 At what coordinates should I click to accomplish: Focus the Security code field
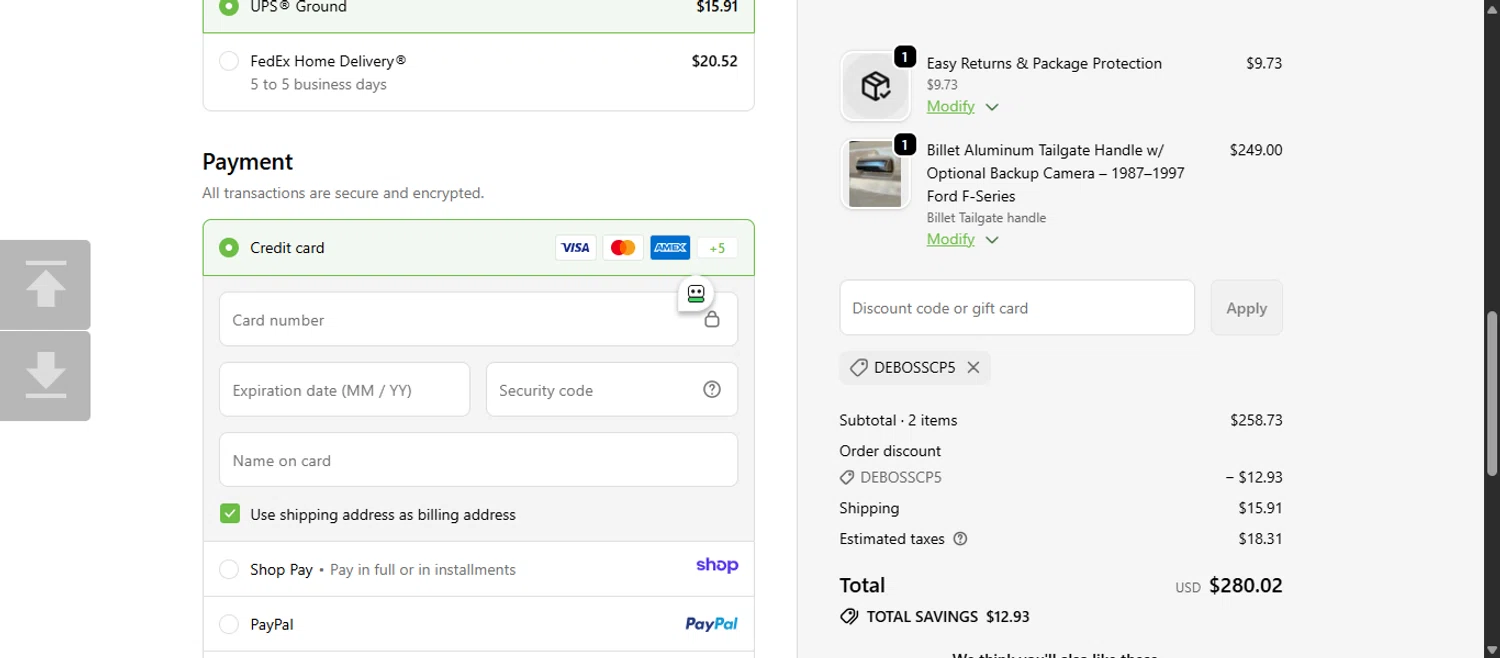(612, 390)
